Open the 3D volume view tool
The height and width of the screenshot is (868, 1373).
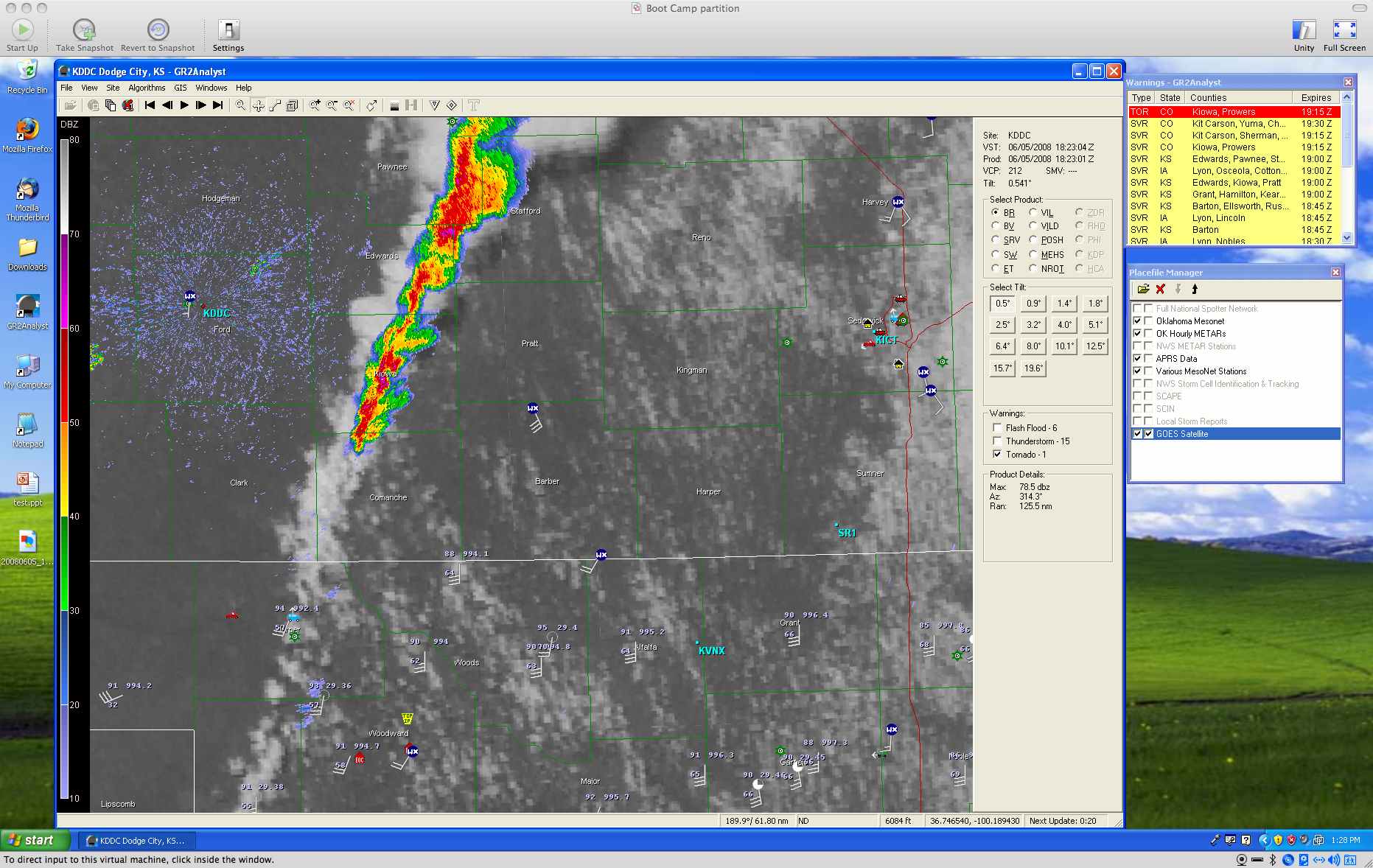coord(292,105)
